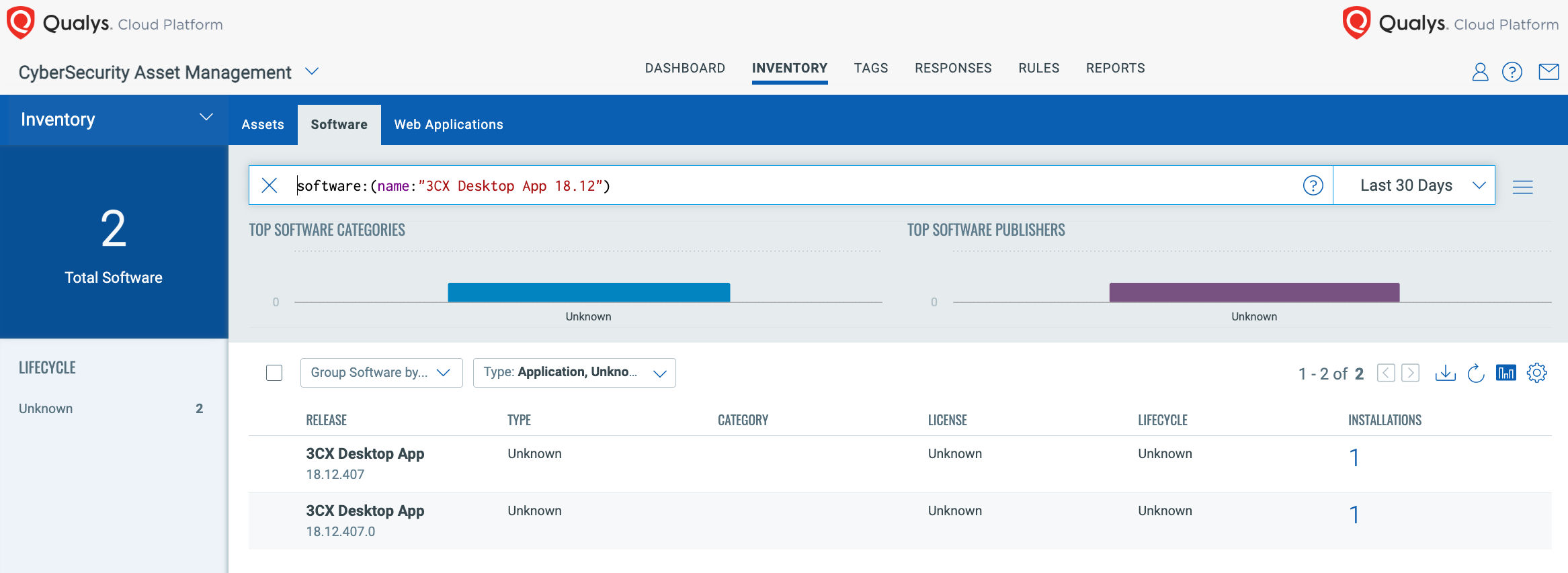Switch to the Software tab
Image resolution: width=1568 pixels, height=573 pixels.
point(339,125)
